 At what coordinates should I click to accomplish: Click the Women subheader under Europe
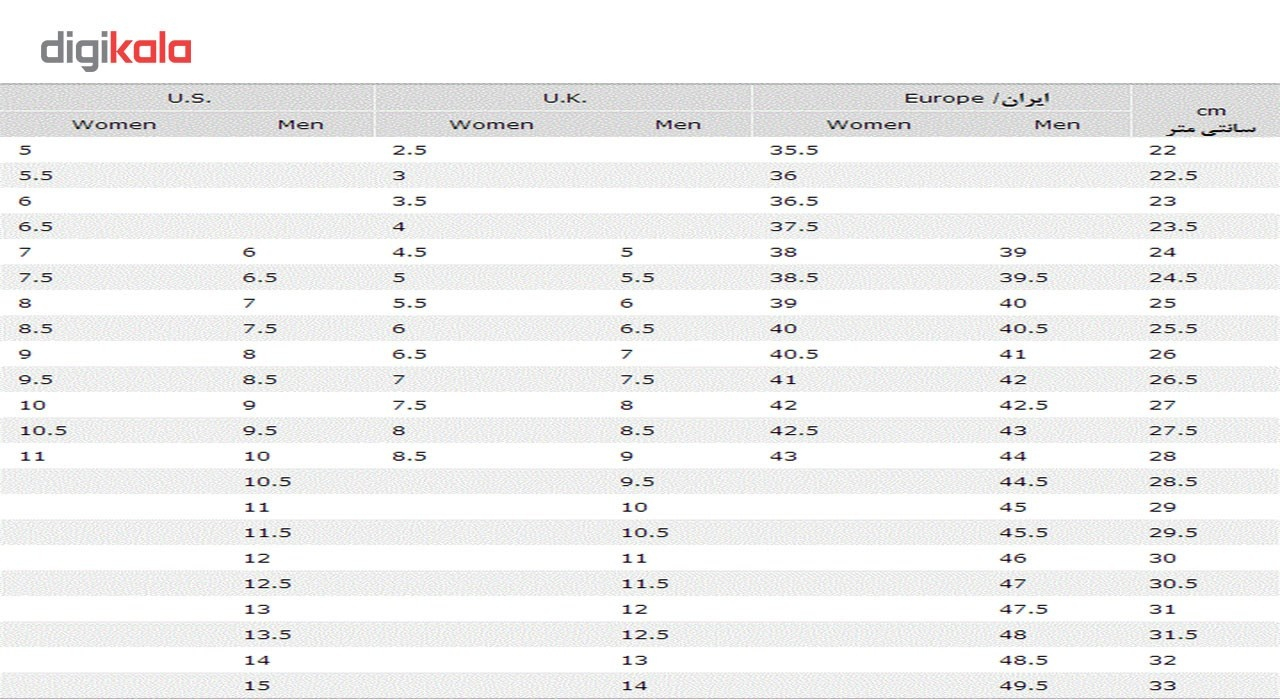pyautogui.click(x=869, y=125)
